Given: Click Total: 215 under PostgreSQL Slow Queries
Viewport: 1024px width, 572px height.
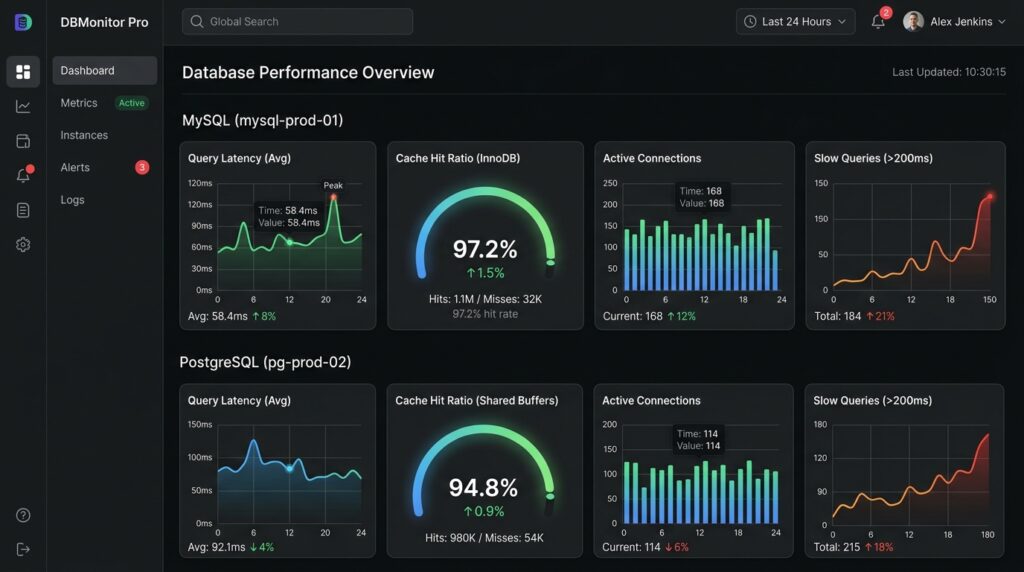Looking at the screenshot, I should pos(837,547).
